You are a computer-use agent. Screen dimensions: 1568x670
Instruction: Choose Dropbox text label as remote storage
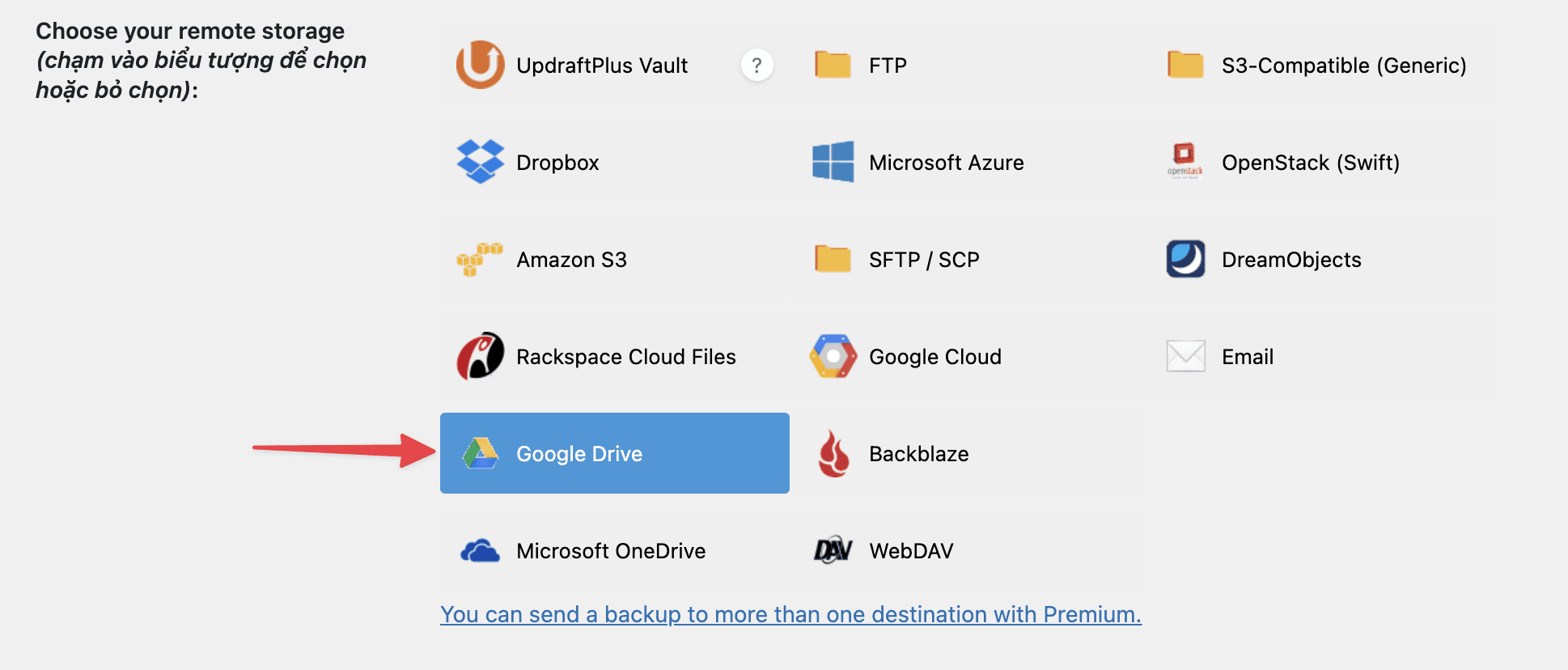557,163
